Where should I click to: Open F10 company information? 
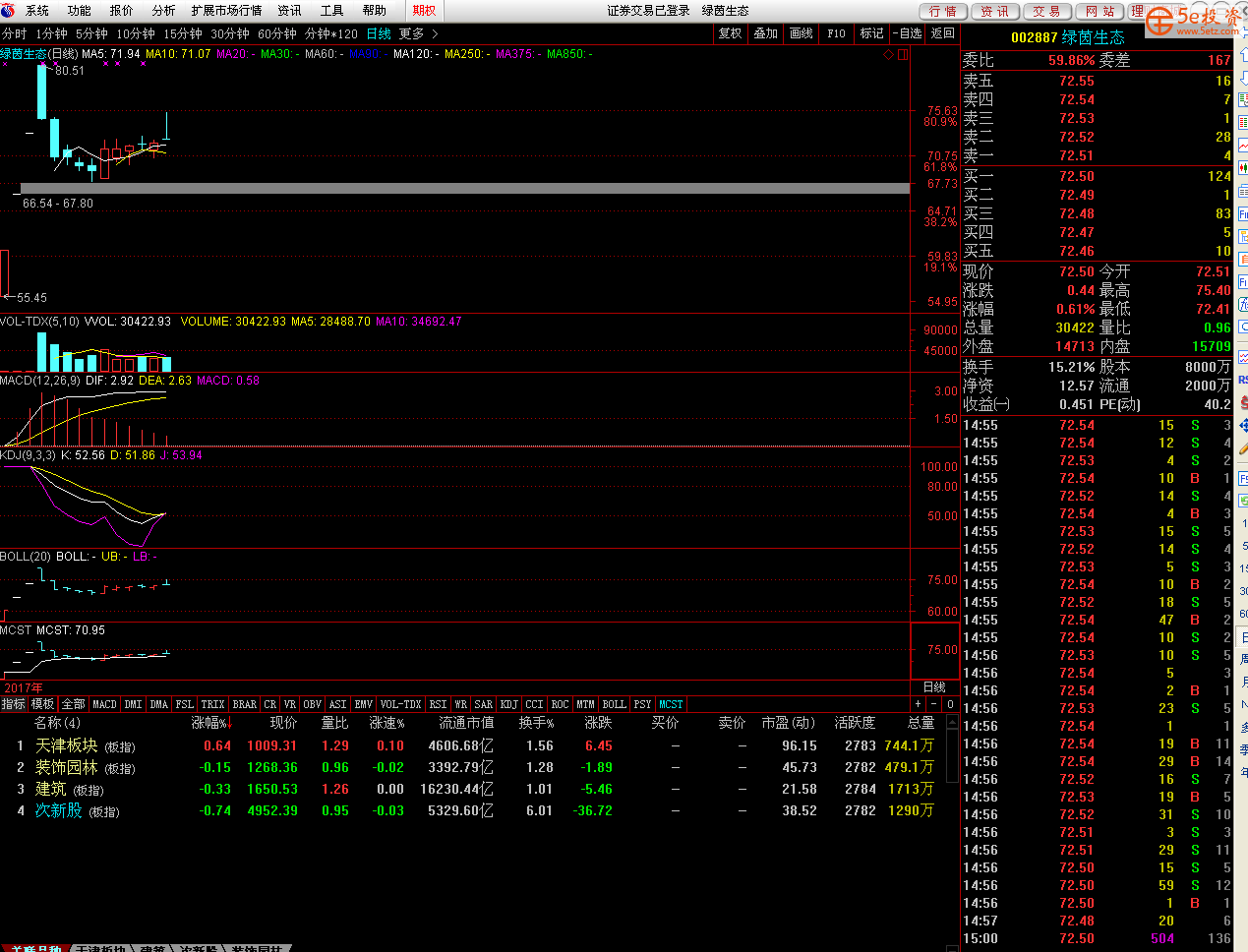pyautogui.click(x=837, y=33)
